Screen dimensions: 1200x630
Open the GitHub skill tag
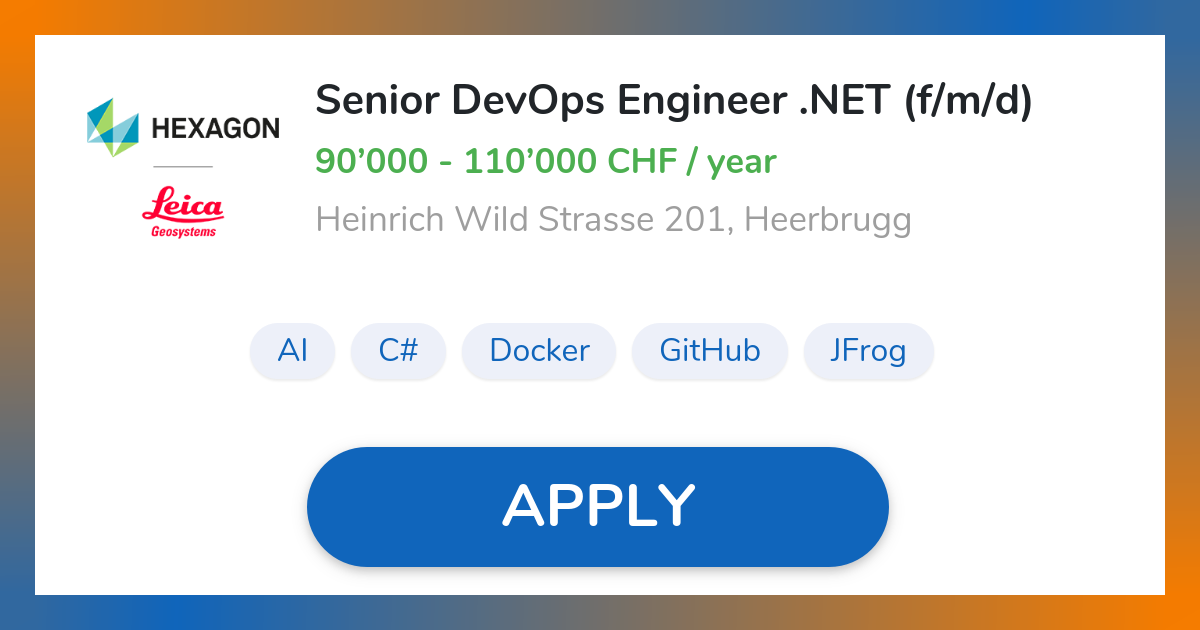pos(710,351)
